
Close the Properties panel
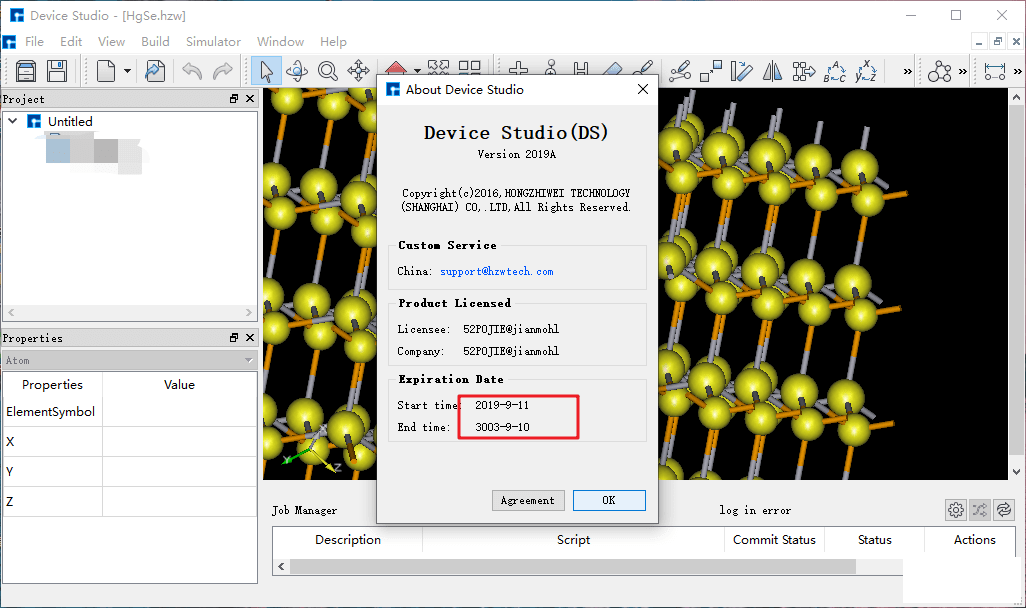(x=250, y=338)
